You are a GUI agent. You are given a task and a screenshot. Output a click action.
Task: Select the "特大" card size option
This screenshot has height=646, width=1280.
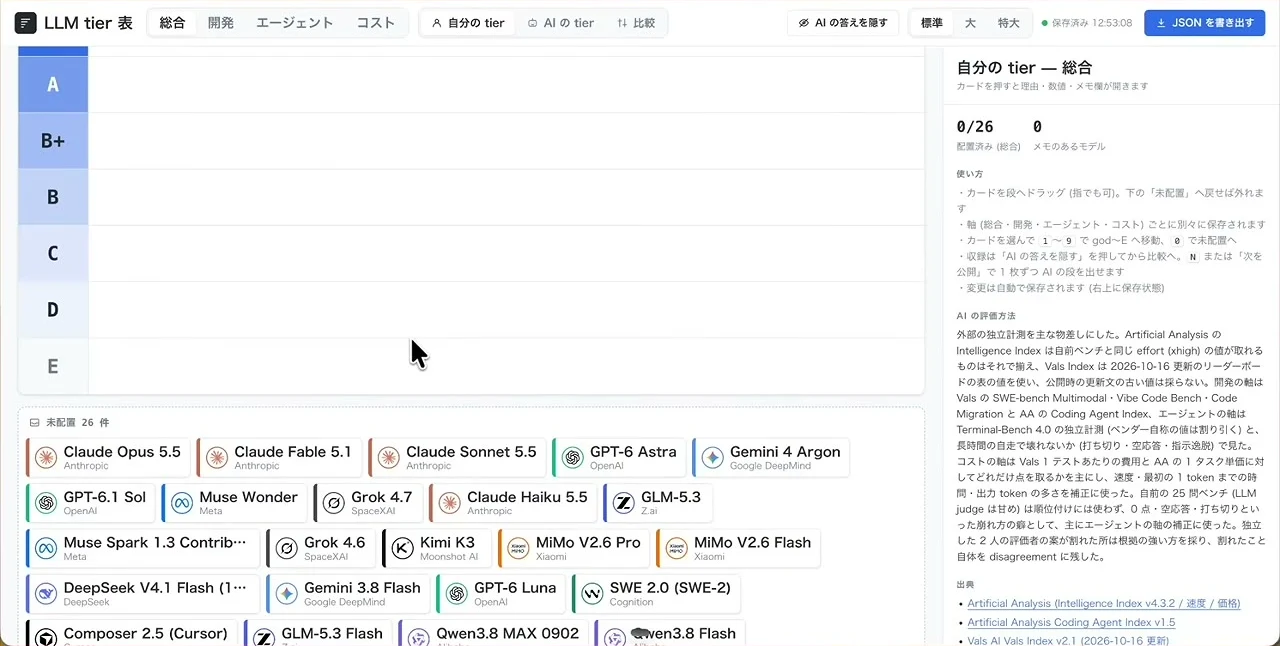[x=1008, y=23]
